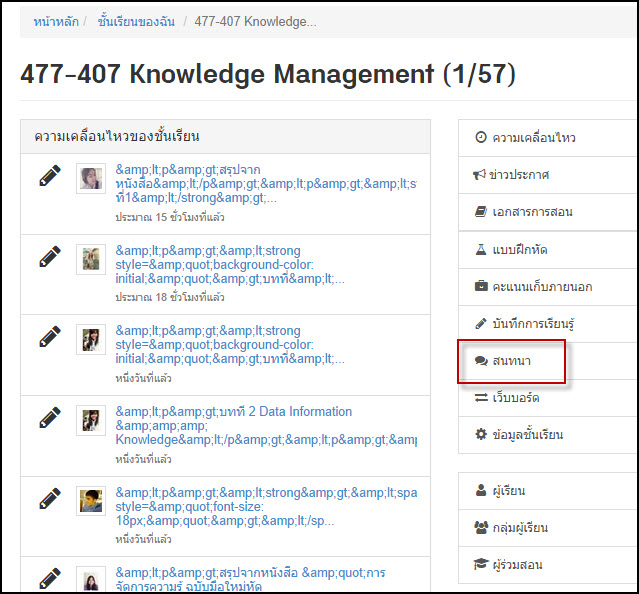
Task: Open avatar beside the bottom สรุปจากหนังสือ post
Action: 91,579
